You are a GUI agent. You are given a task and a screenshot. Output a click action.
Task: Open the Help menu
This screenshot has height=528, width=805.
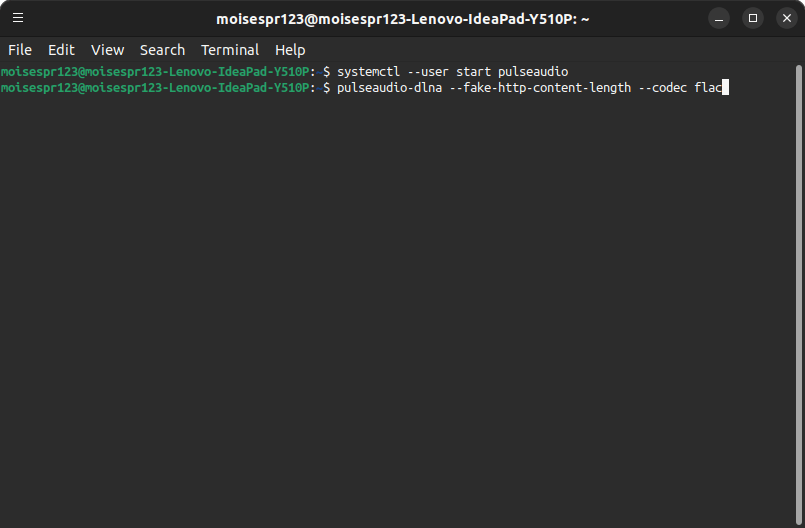[290, 50]
